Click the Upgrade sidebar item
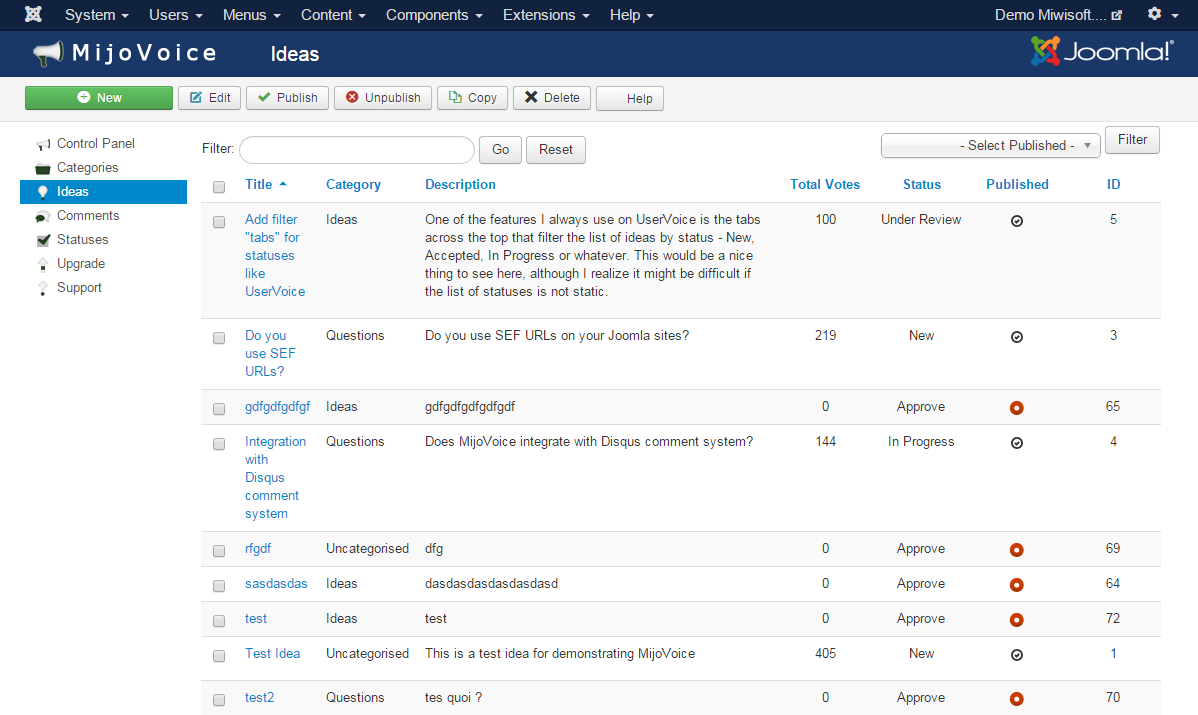Image resolution: width=1198 pixels, height=715 pixels. pyautogui.click(x=80, y=264)
